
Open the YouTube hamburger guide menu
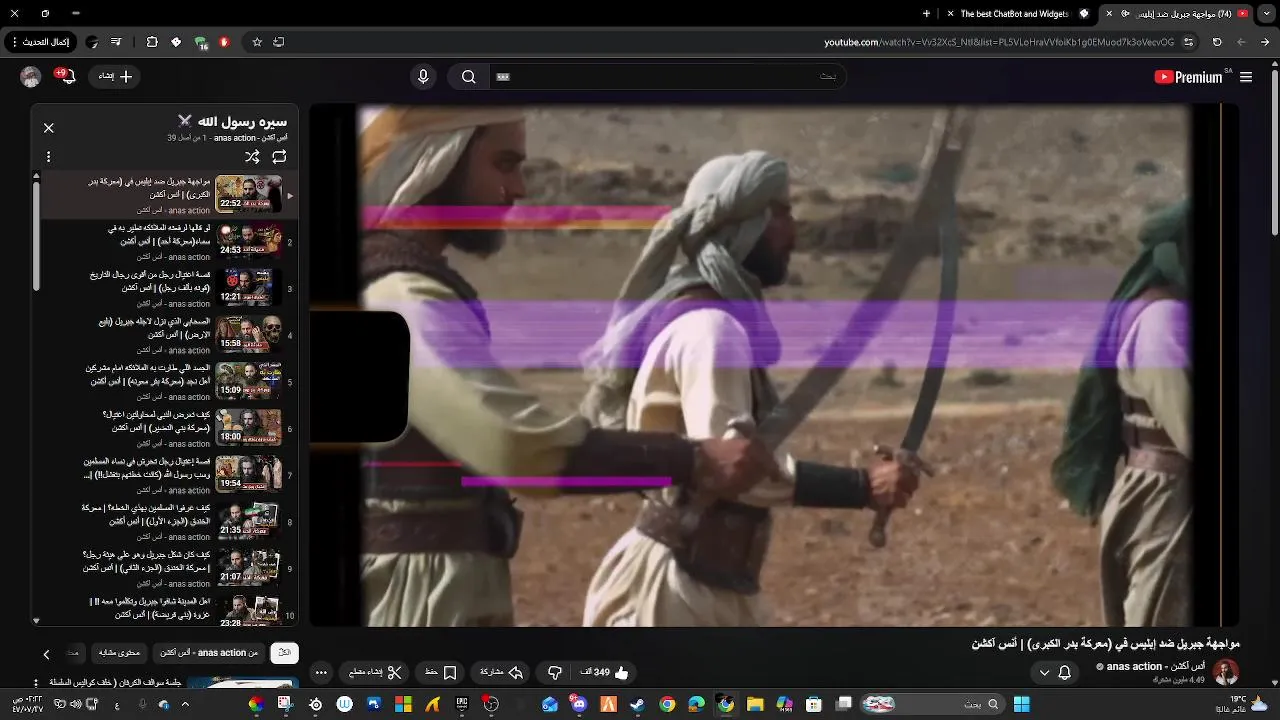[1245, 77]
